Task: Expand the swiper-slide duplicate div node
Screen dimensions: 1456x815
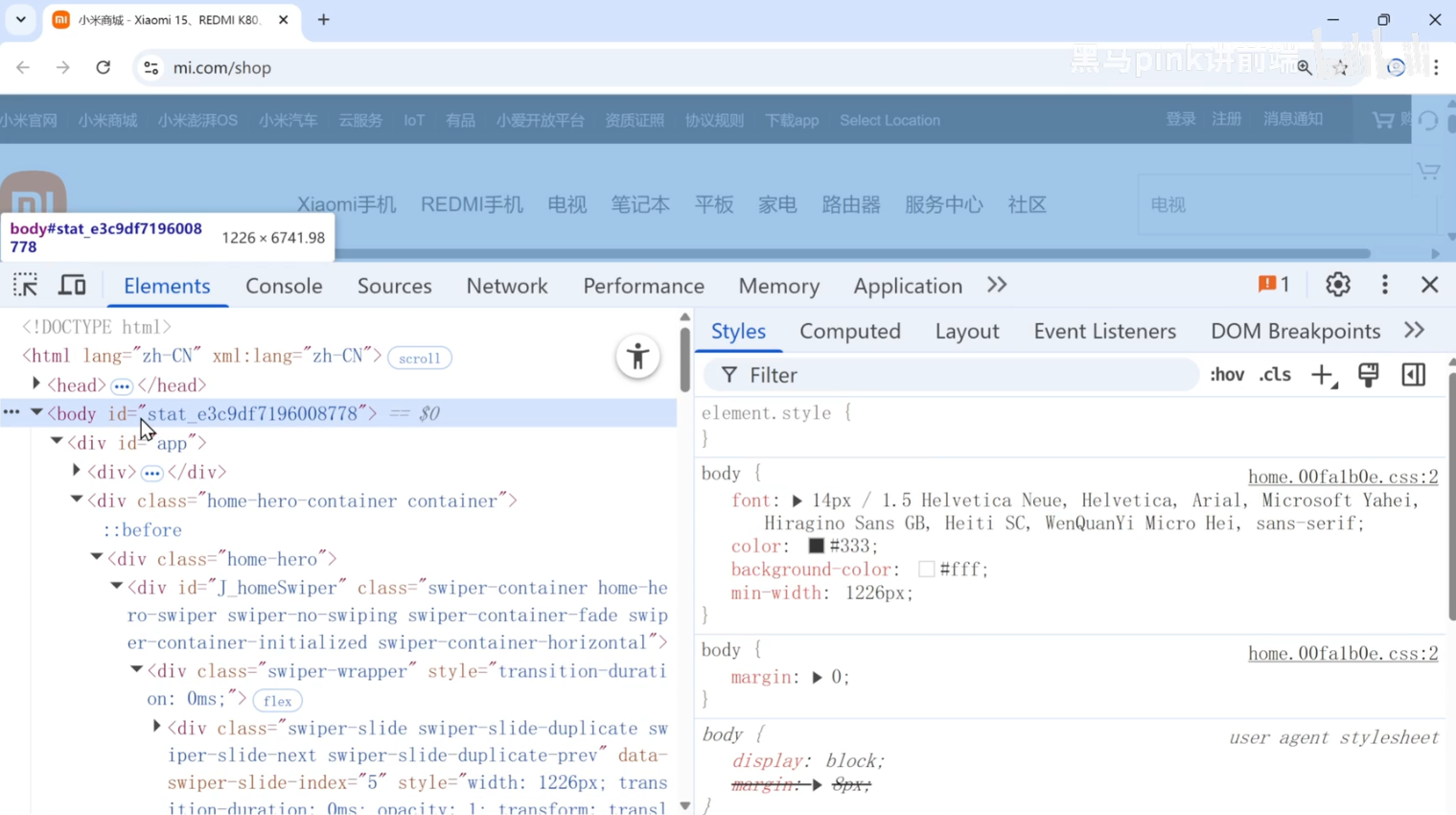Action: tap(157, 727)
